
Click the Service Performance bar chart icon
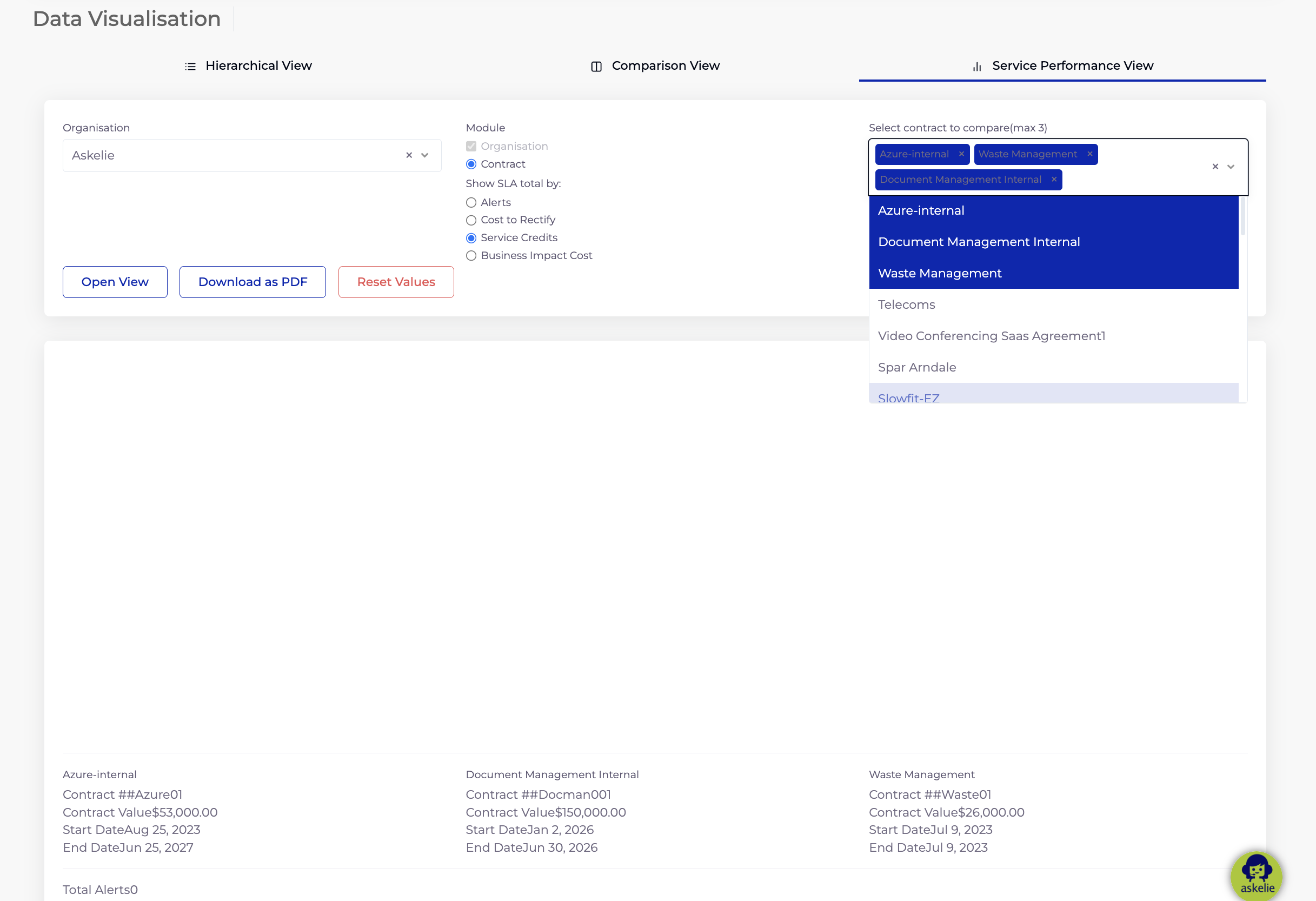(x=977, y=67)
